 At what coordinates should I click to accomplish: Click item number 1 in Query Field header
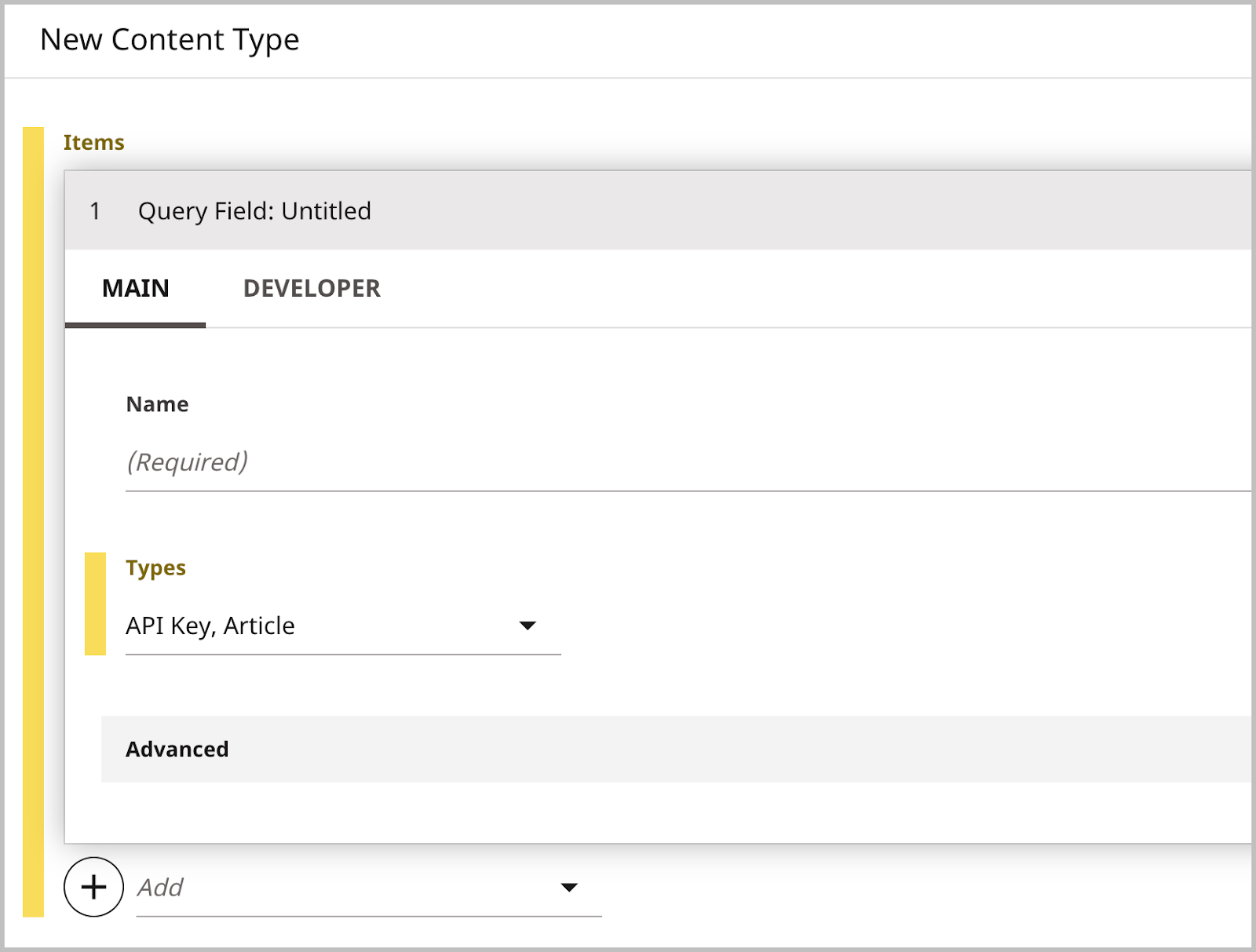[95, 210]
